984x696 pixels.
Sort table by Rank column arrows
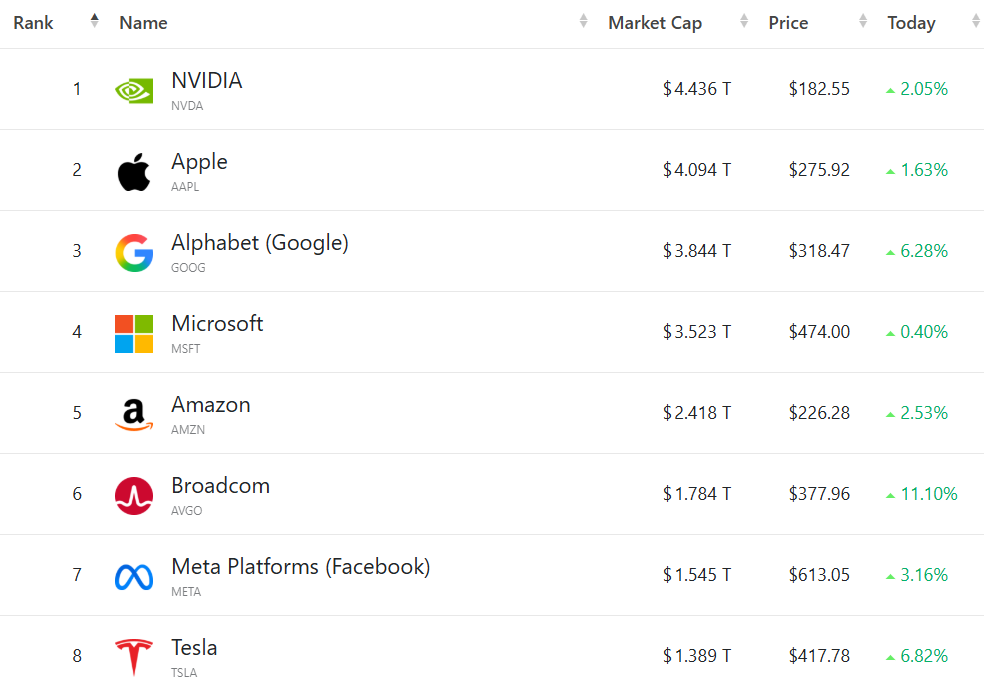(x=94, y=21)
